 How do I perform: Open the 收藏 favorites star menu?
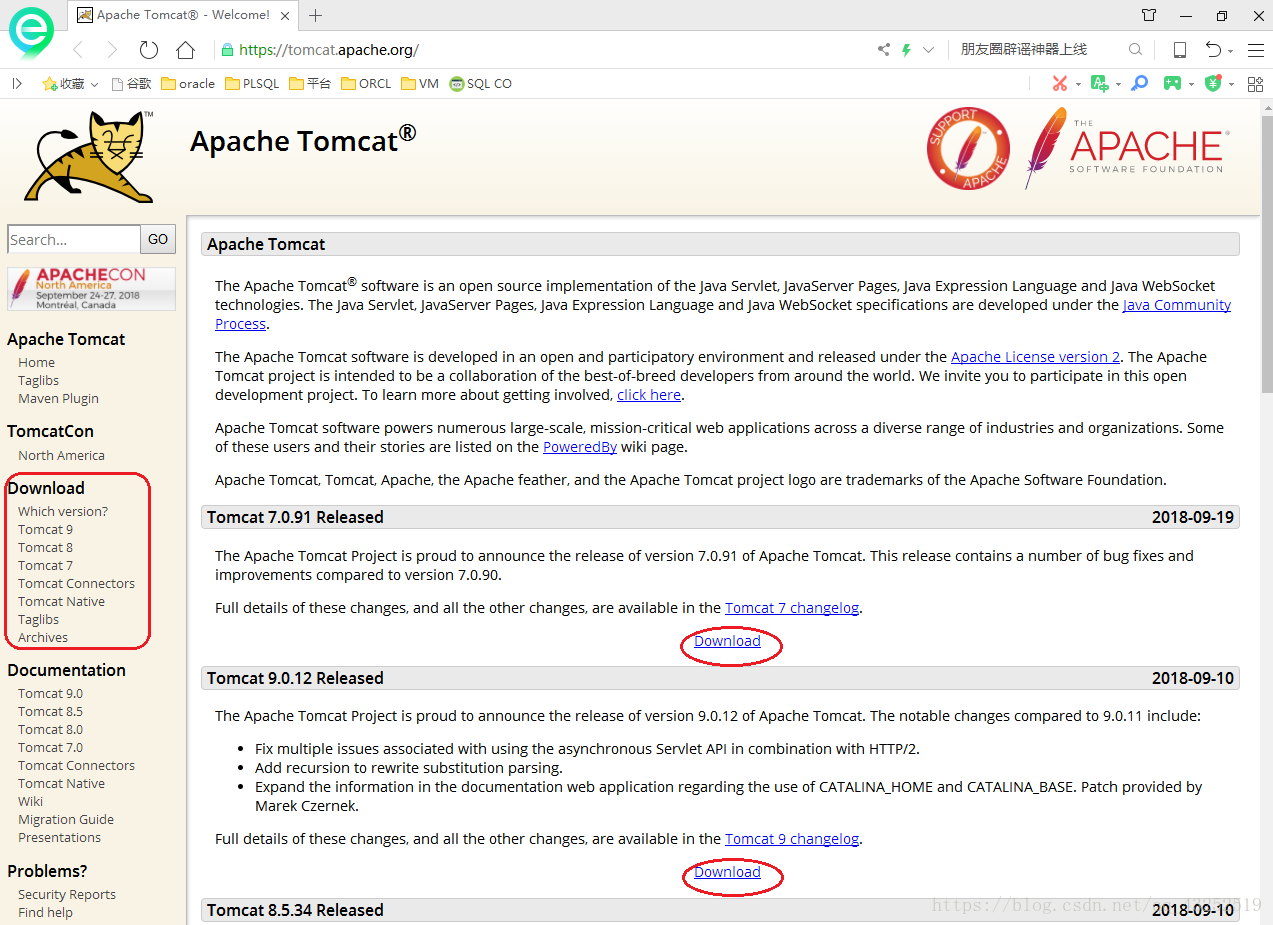click(70, 84)
